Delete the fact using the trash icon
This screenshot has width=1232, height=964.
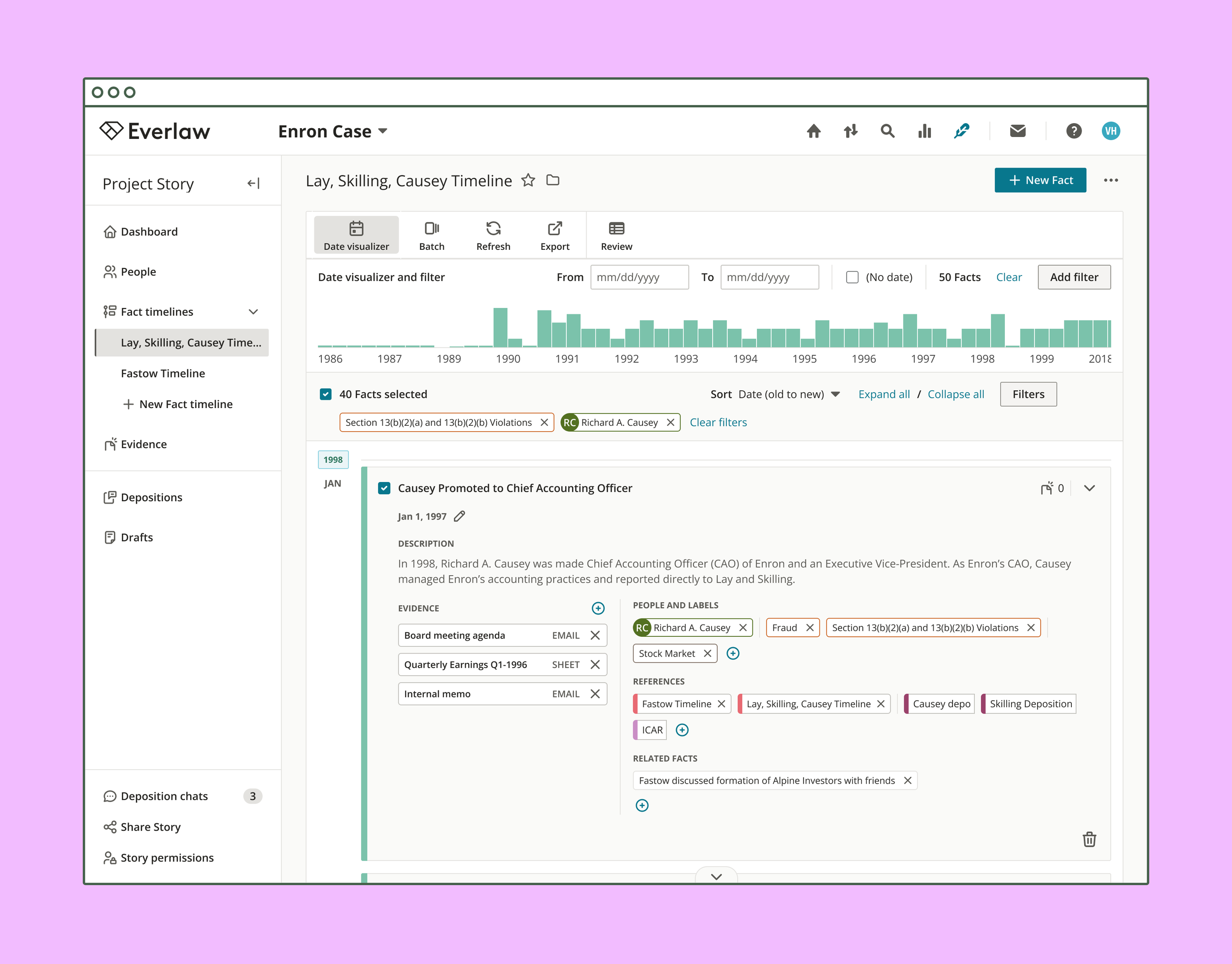[1089, 839]
